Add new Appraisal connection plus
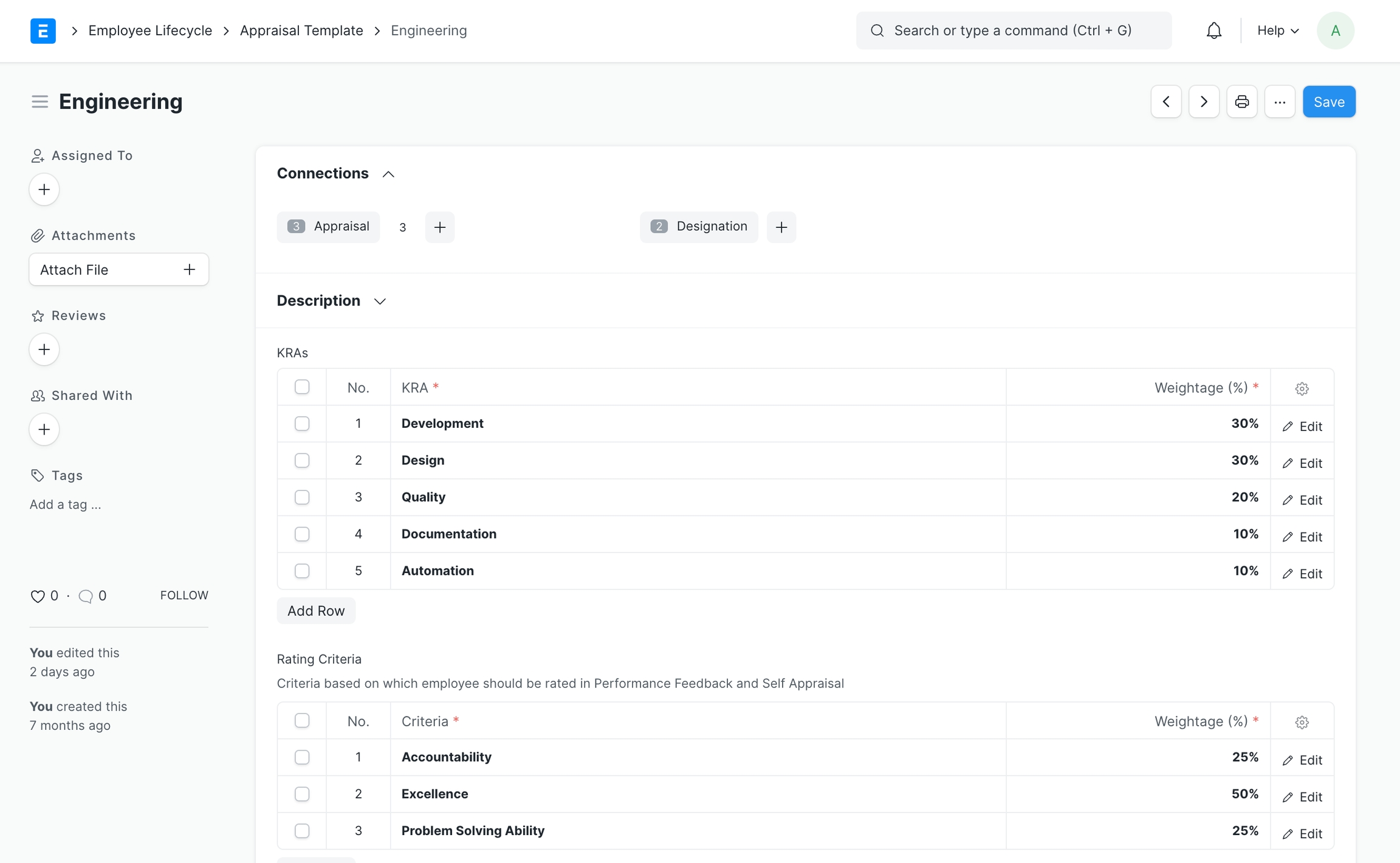Screen dimensions: 1400x863 (439, 227)
